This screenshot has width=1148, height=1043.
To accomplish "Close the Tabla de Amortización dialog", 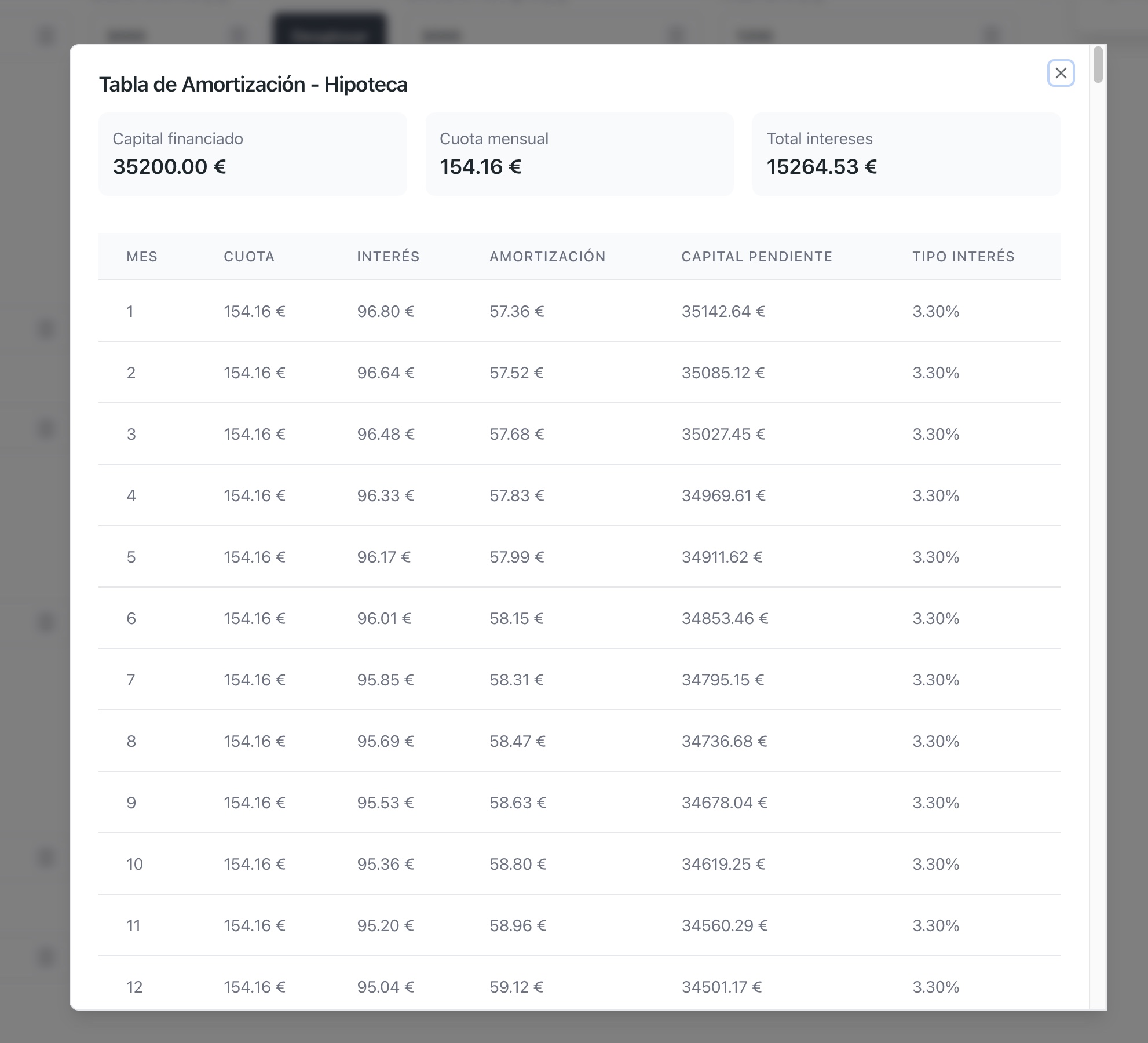I will point(1061,73).
